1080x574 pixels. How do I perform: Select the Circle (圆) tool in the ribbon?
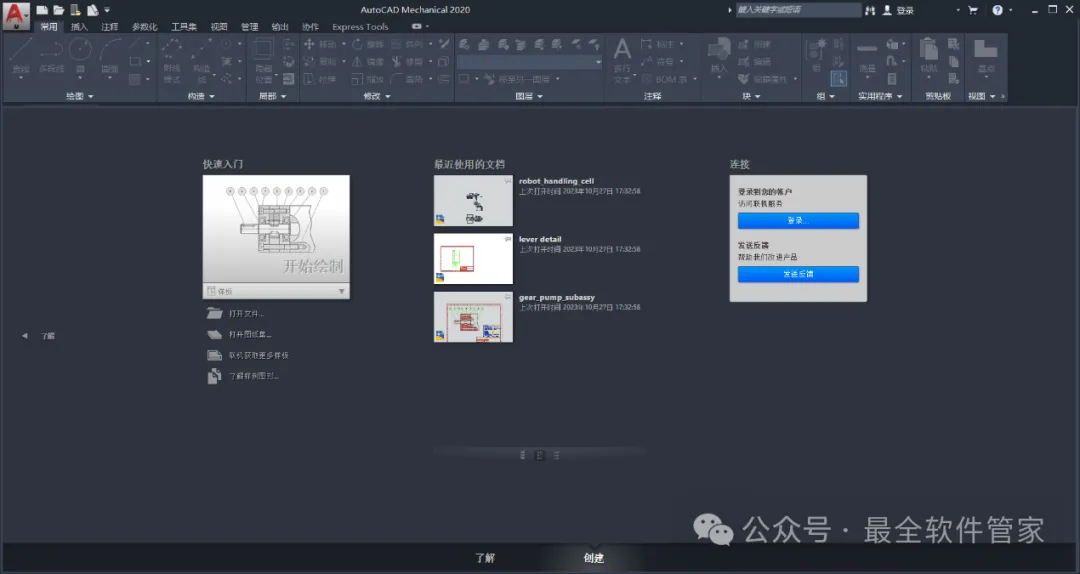click(80, 57)
